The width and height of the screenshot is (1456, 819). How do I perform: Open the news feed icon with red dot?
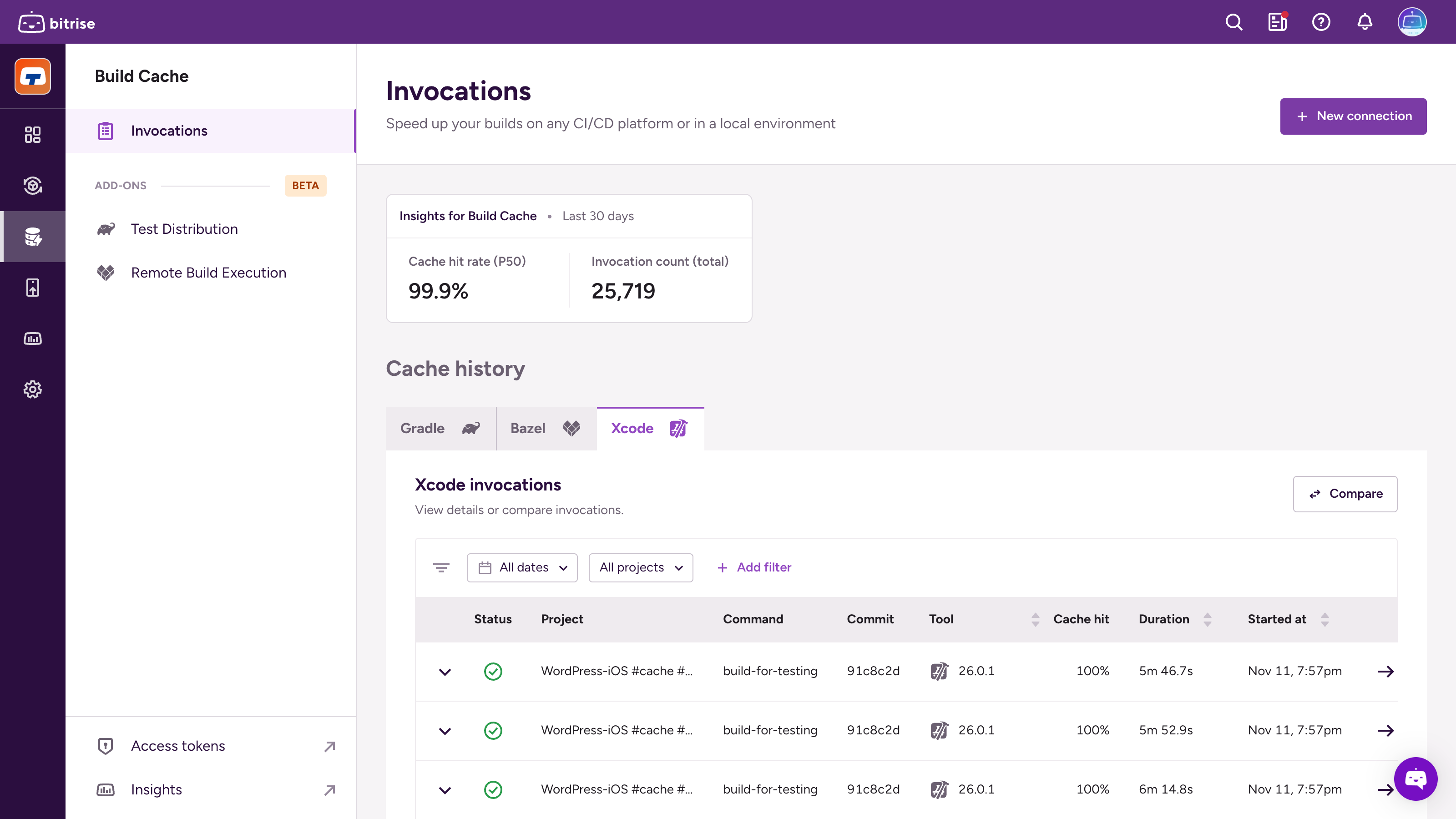coord(1277,23)
